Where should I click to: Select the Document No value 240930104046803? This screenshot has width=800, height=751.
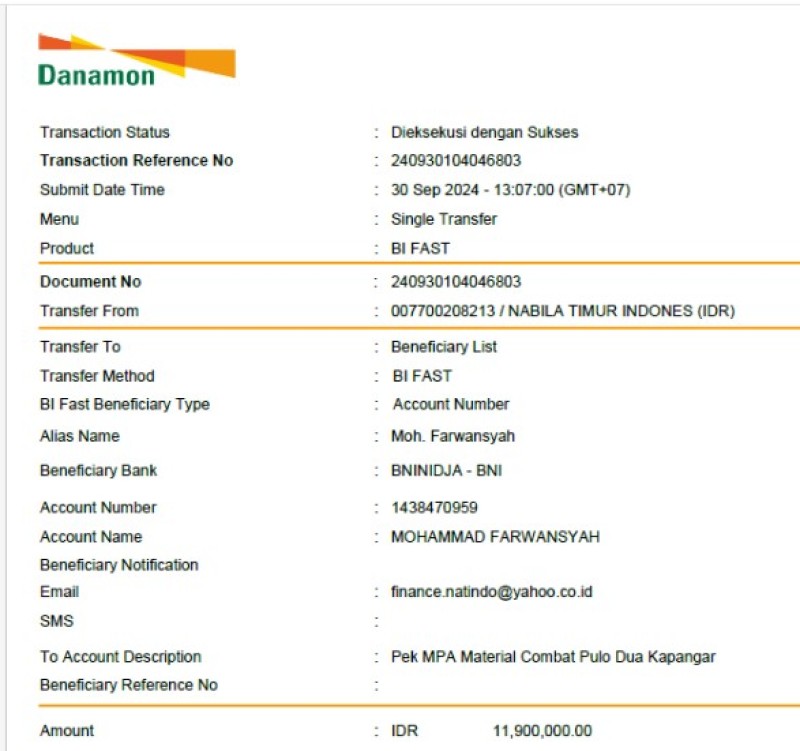[456, 282]
